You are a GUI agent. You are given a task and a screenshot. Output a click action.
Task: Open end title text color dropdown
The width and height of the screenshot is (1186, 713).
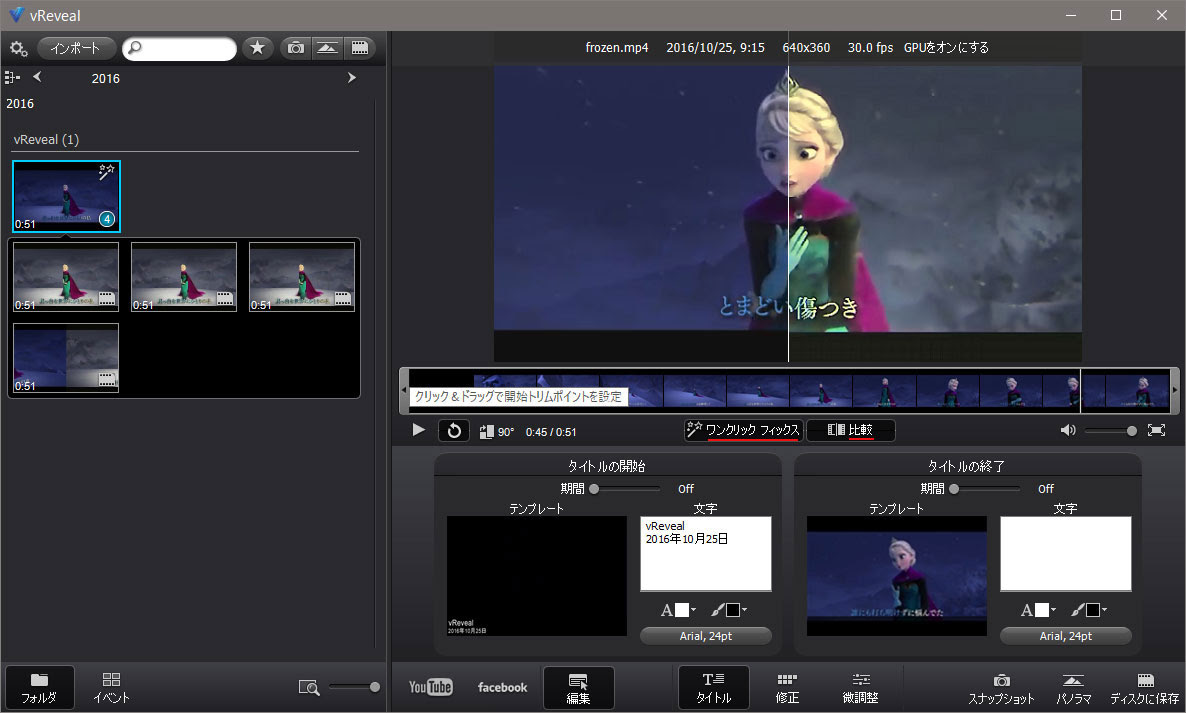point(1039,610)
